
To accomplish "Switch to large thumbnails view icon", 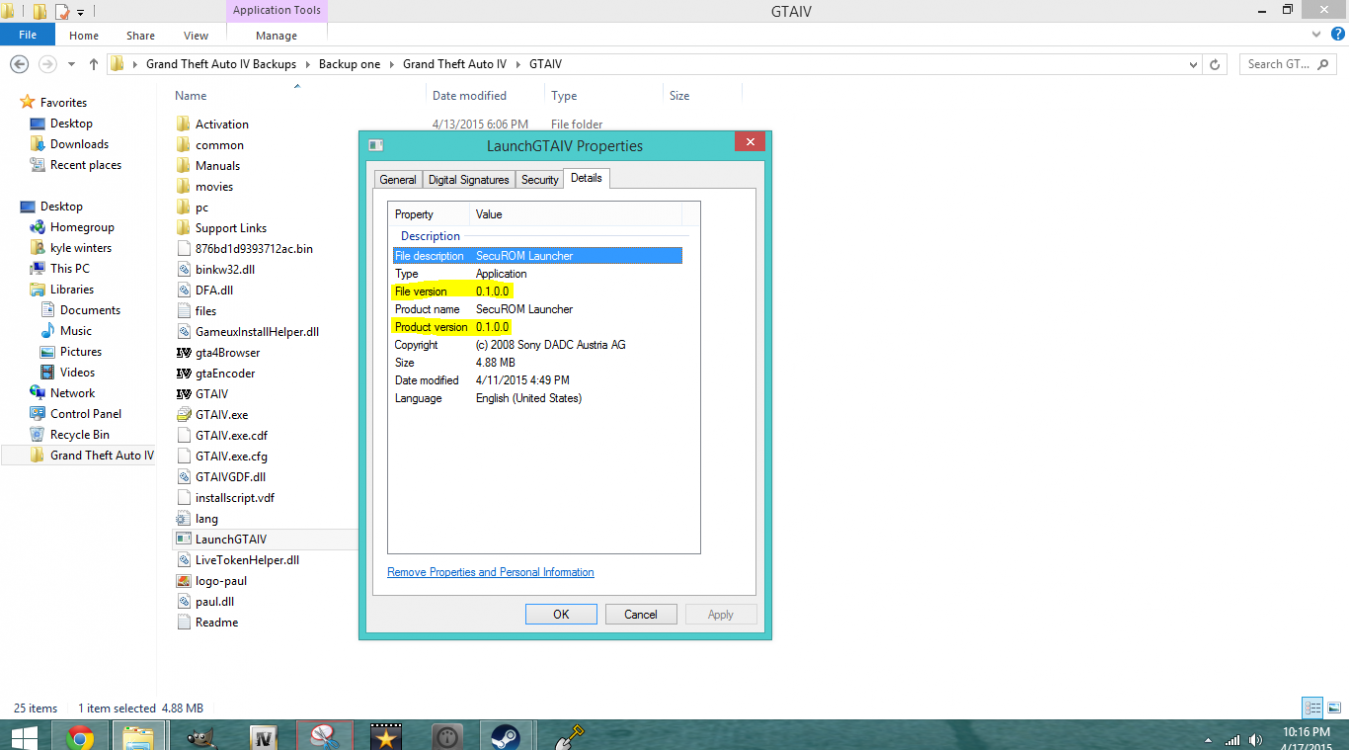I will point(1334,708).
